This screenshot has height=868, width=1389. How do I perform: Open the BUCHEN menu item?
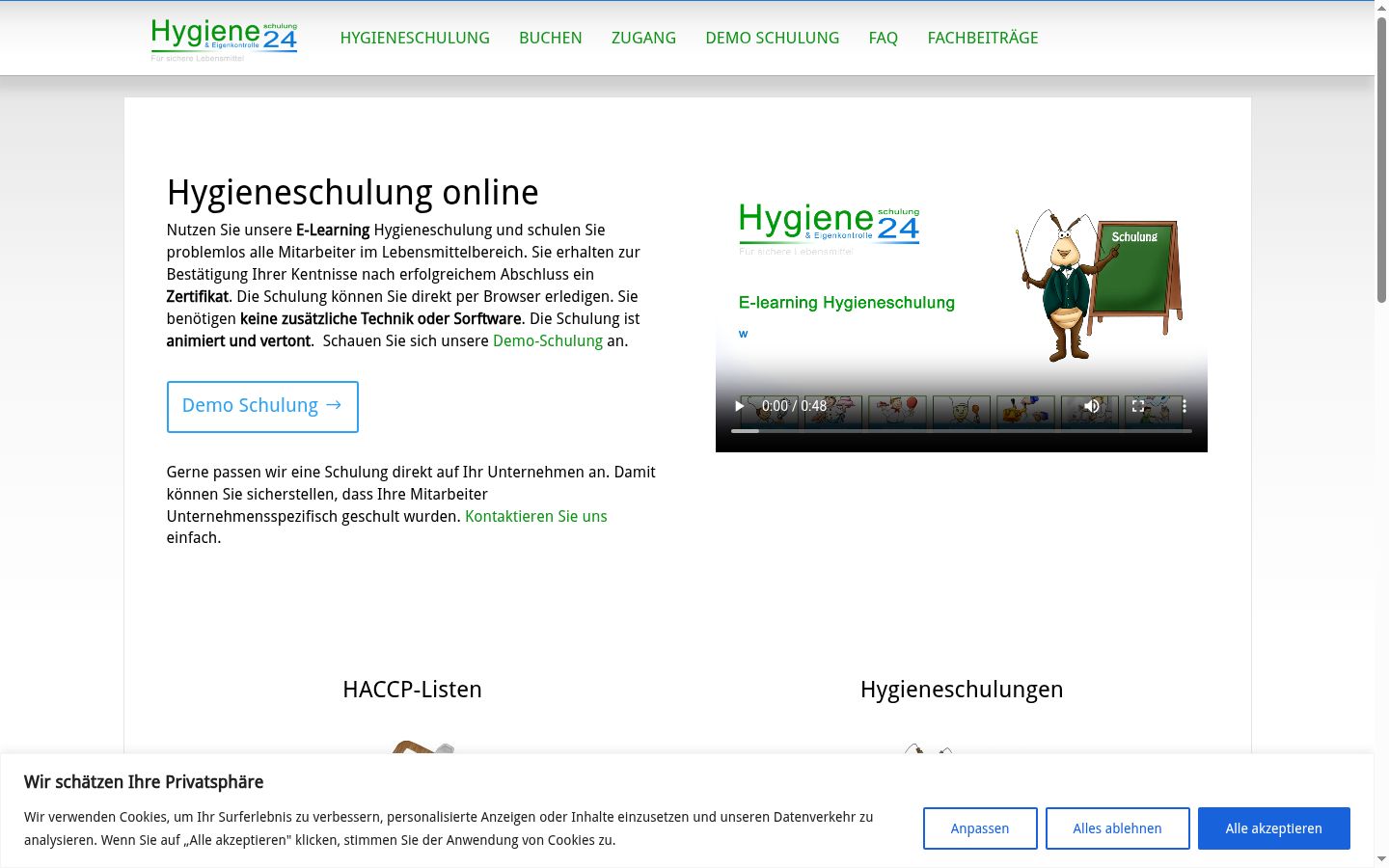(551, 38)
